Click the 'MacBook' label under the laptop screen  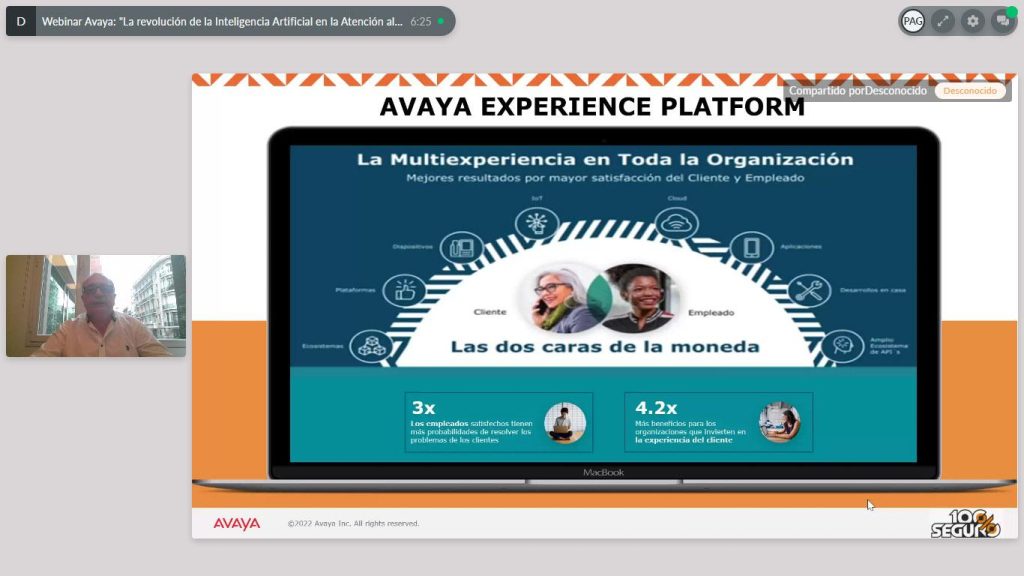pyautogui.click(x=603, y=472)
